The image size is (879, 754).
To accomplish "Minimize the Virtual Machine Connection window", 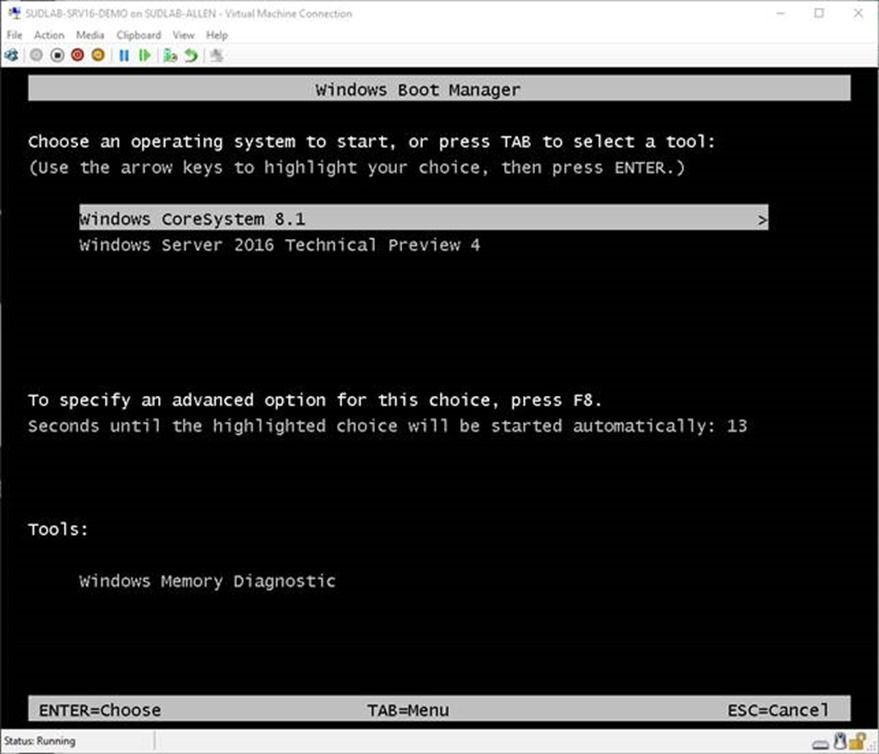I will [x=781, y=13].
